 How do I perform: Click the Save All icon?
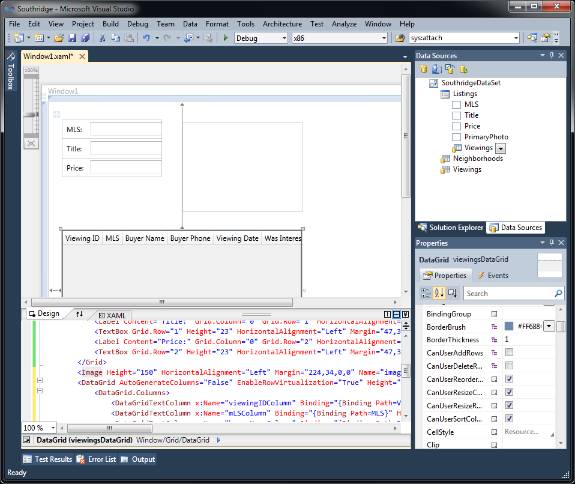click(85, 38)
